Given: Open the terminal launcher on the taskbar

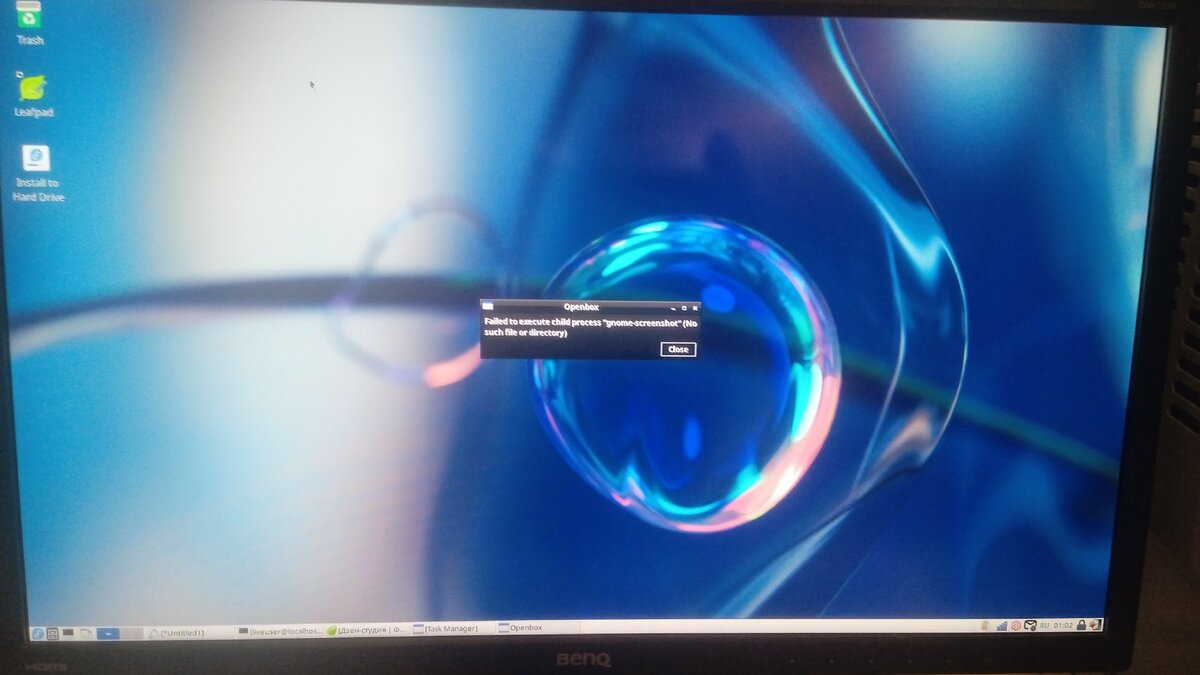Looking at the screenshot, I should pyautogui.click(x=68, y=632).
